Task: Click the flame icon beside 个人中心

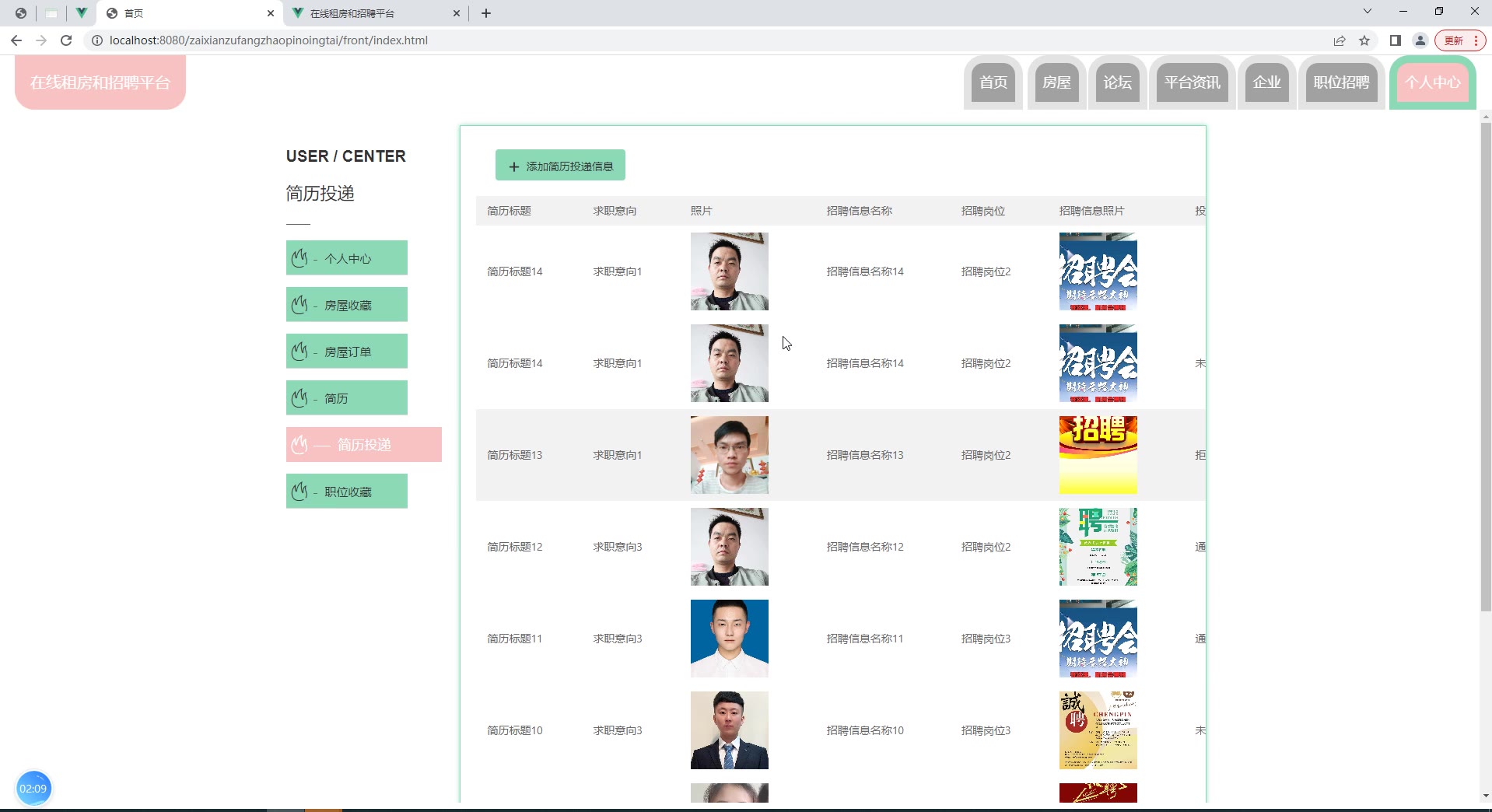Action: (299, 258)
